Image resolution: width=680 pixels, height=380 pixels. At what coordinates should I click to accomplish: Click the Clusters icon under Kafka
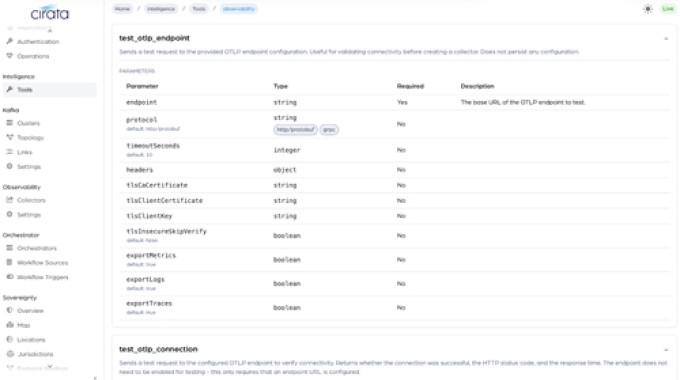pyautogui.click(x=10, y=123)
